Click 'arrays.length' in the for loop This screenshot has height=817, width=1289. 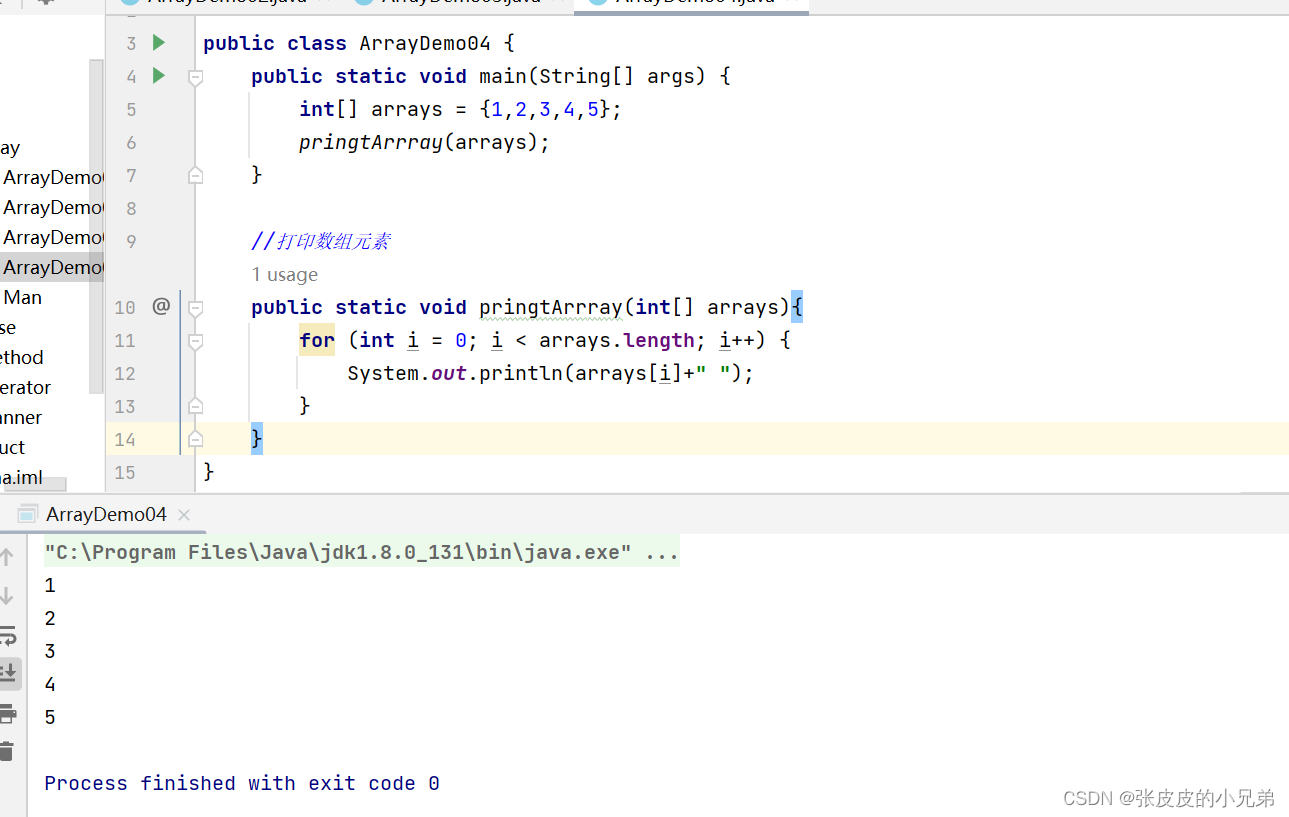pos(617,340)
